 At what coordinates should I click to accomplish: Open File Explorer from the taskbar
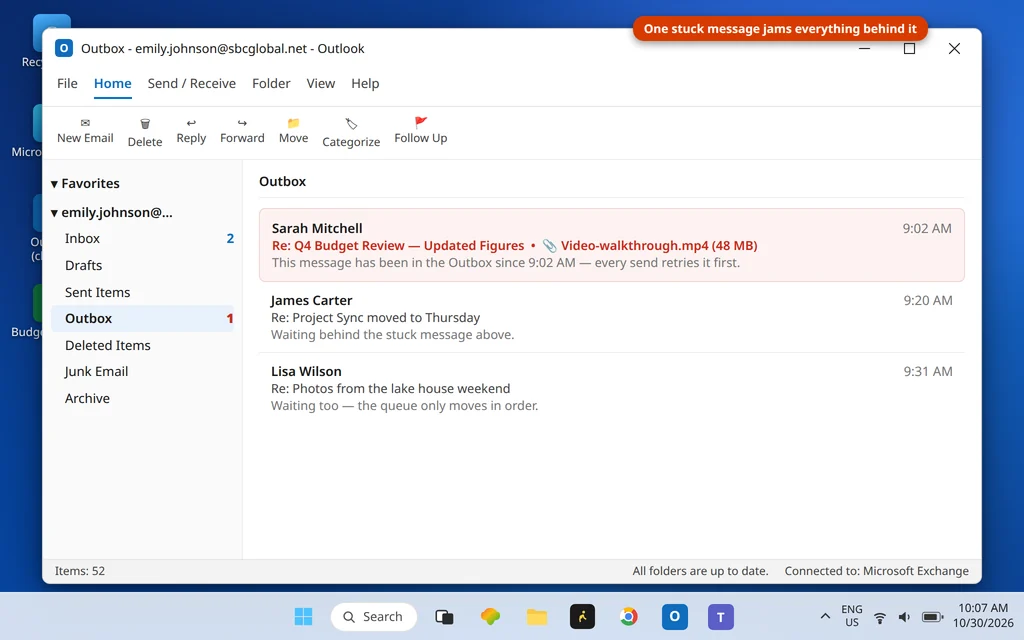[x=537, y=616]
